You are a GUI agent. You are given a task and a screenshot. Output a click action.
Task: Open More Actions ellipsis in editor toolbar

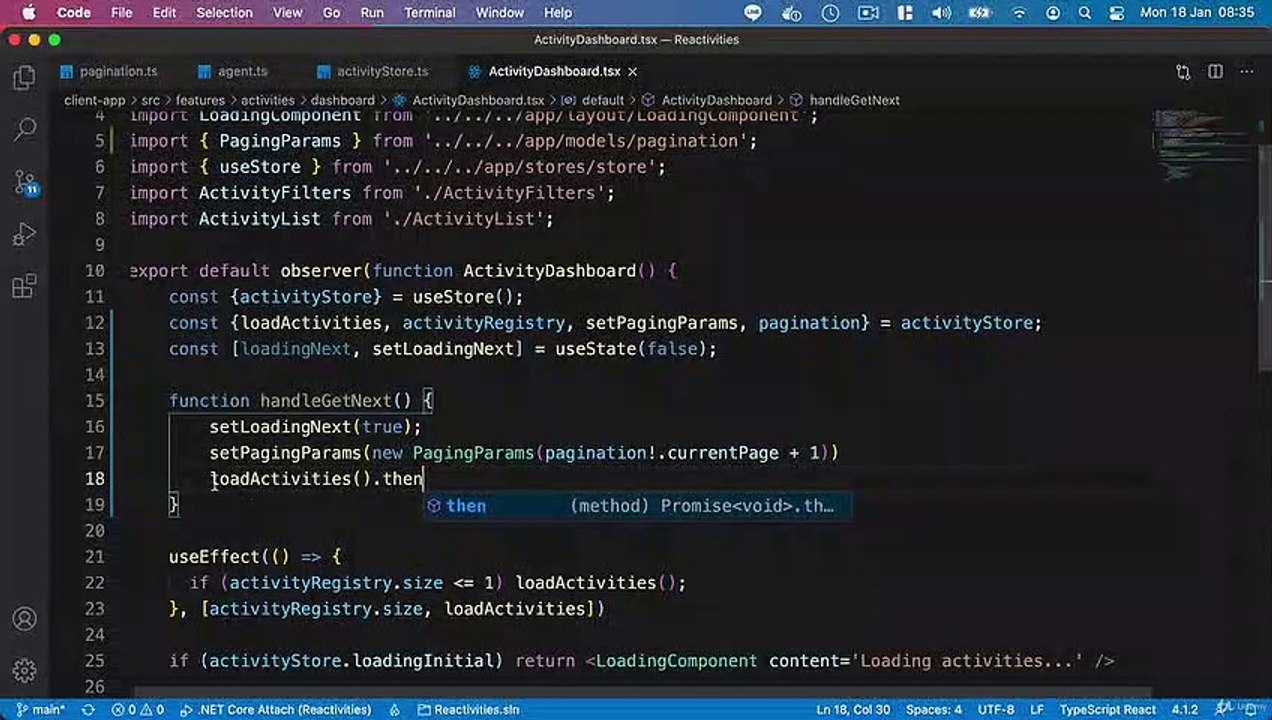coord(1246,72)
